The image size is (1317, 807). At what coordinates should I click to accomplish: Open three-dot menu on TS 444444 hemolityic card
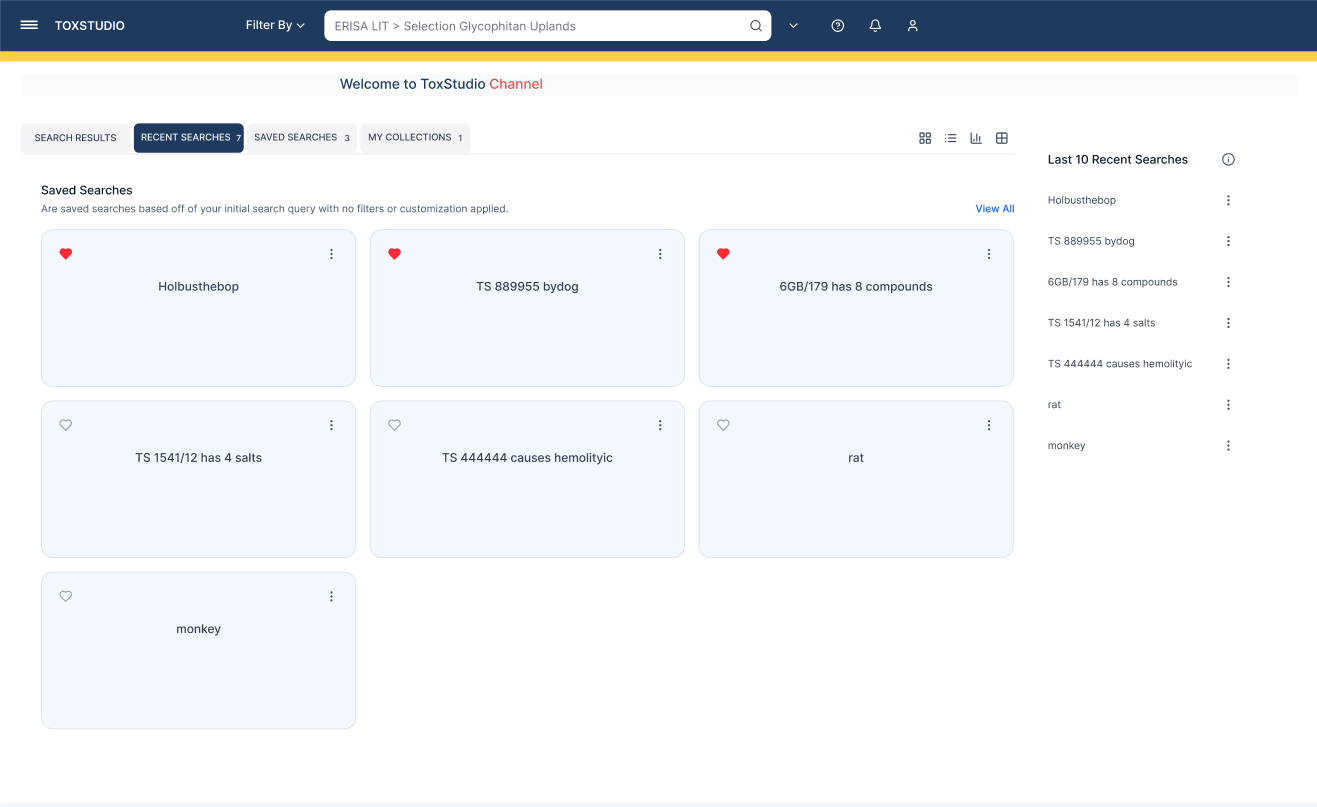tap(660, 425)
